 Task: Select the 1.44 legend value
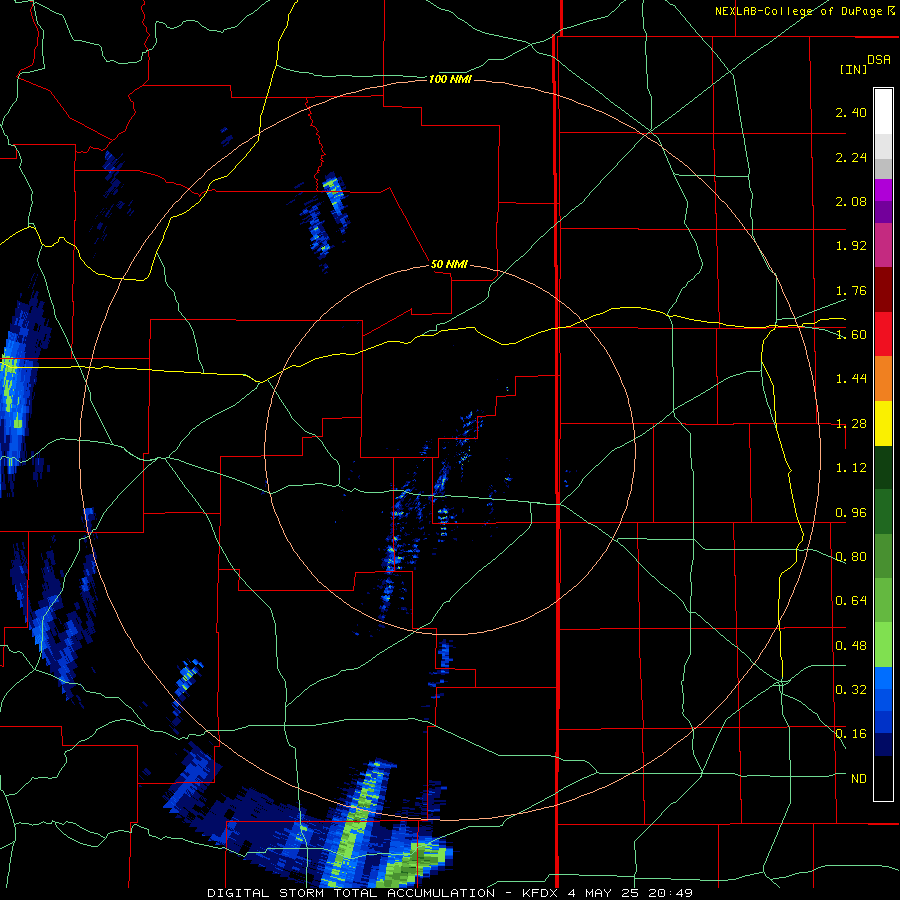(x=851, y=379)
